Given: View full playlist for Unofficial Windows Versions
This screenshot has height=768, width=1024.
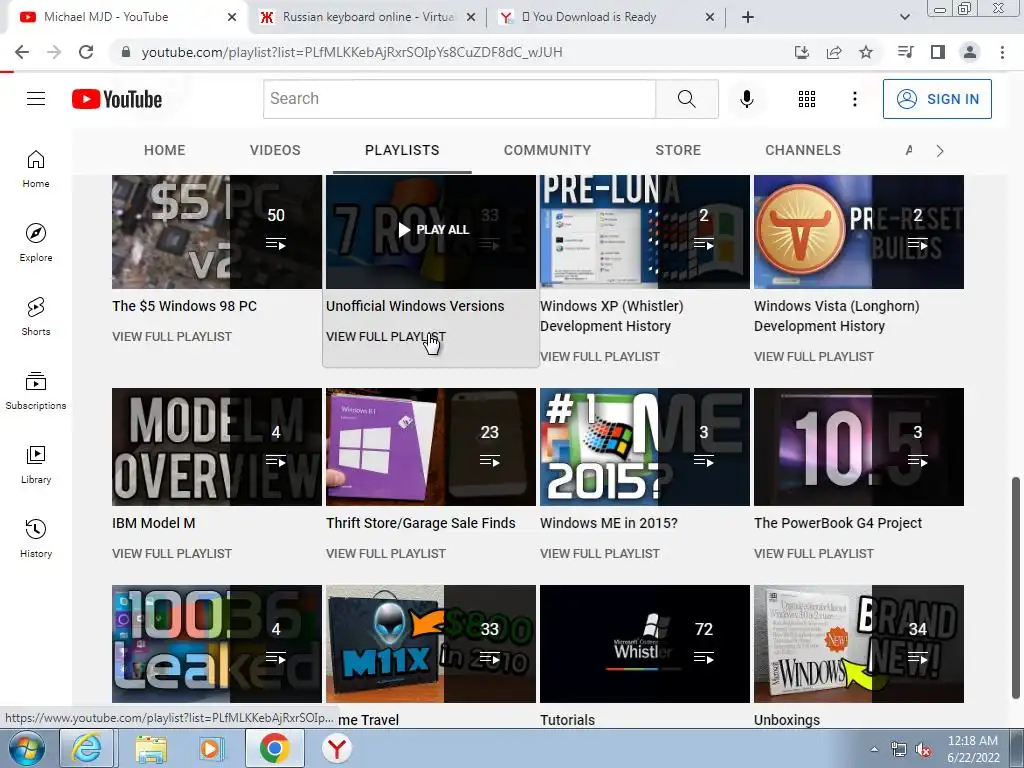Looking at the screenshot, I should click(x=386, y=337).
